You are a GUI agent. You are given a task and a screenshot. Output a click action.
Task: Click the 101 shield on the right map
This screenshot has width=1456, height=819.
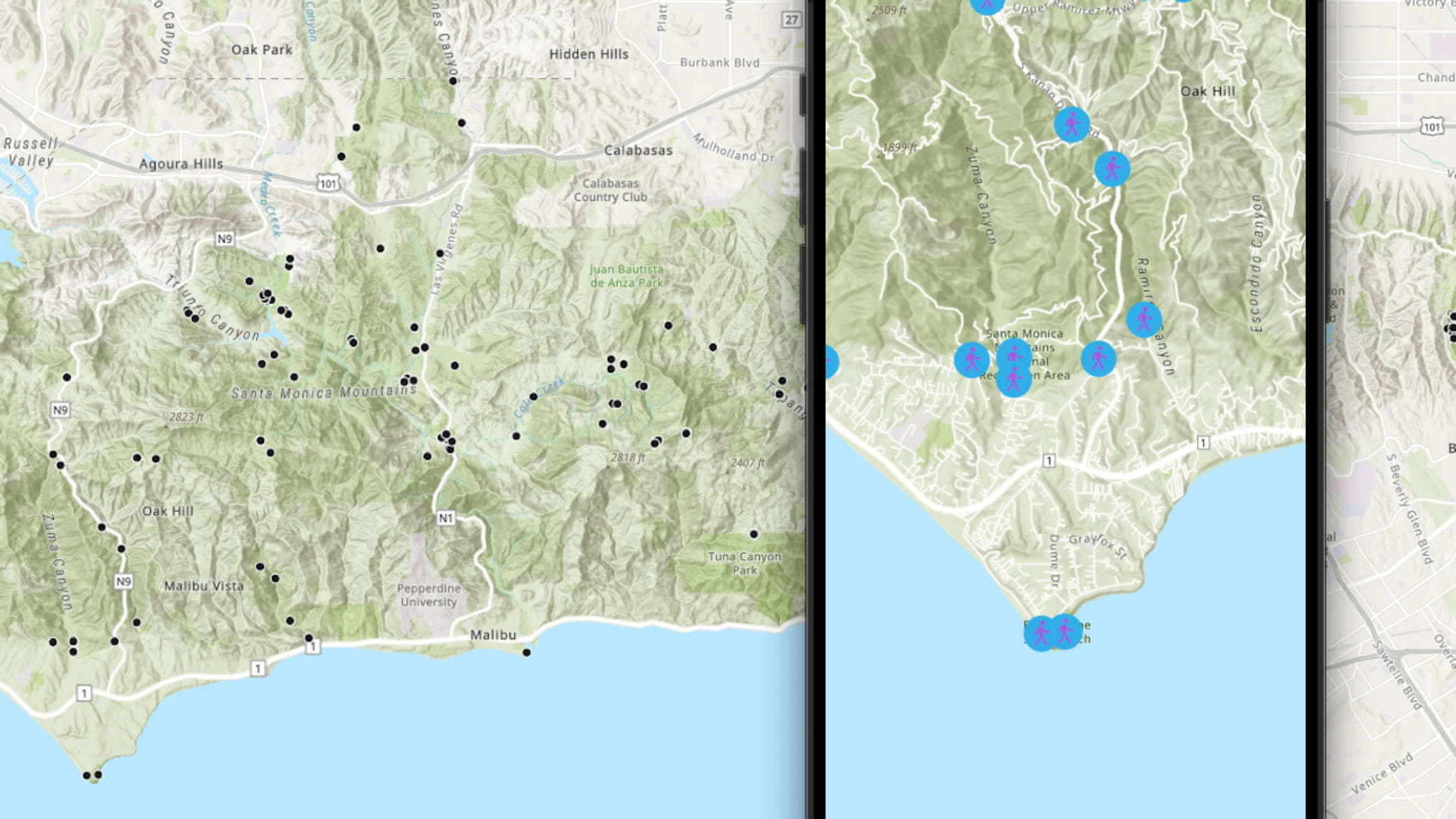1432,127
